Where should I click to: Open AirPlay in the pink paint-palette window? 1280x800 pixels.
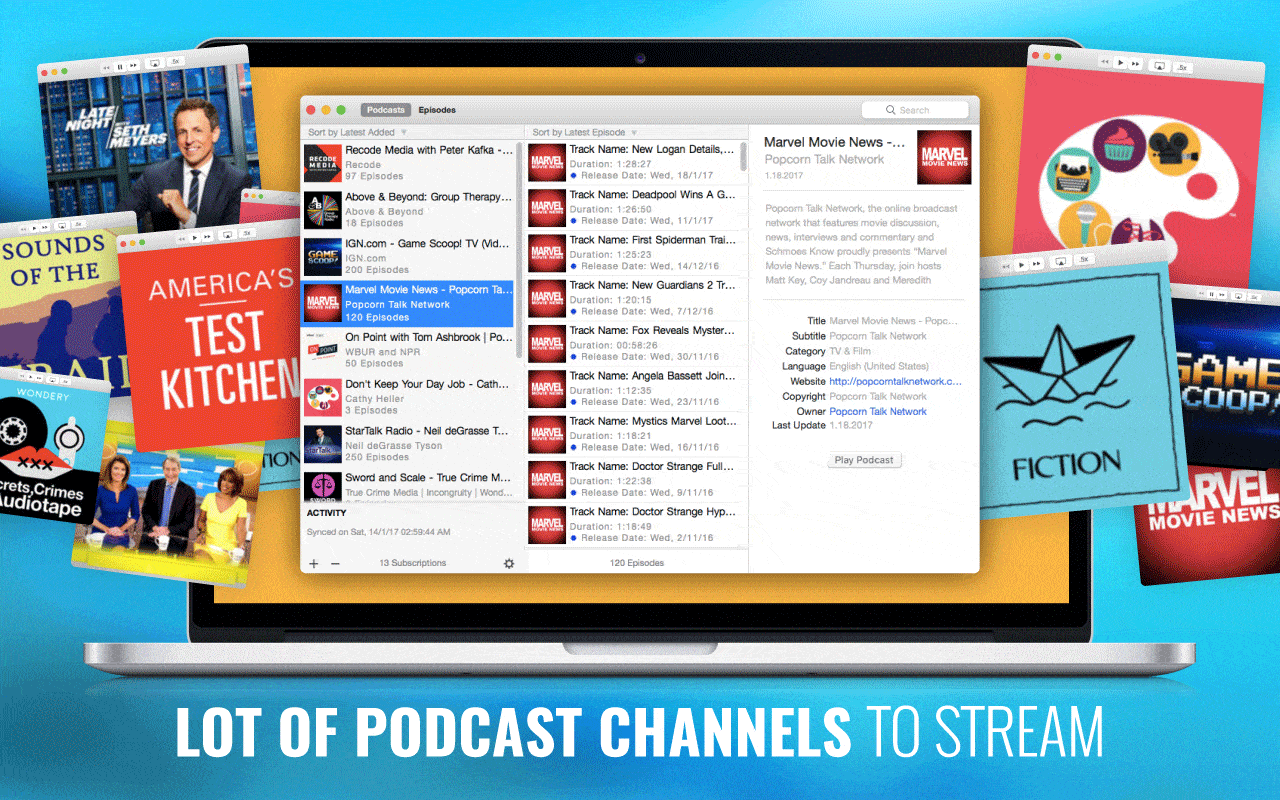click(x=1159, y=66)
